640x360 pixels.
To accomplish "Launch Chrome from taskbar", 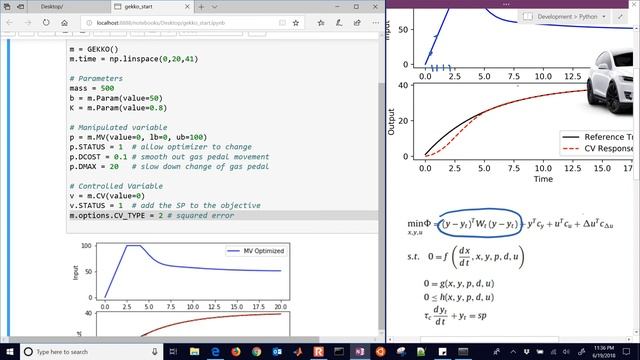I will (256, 351).
